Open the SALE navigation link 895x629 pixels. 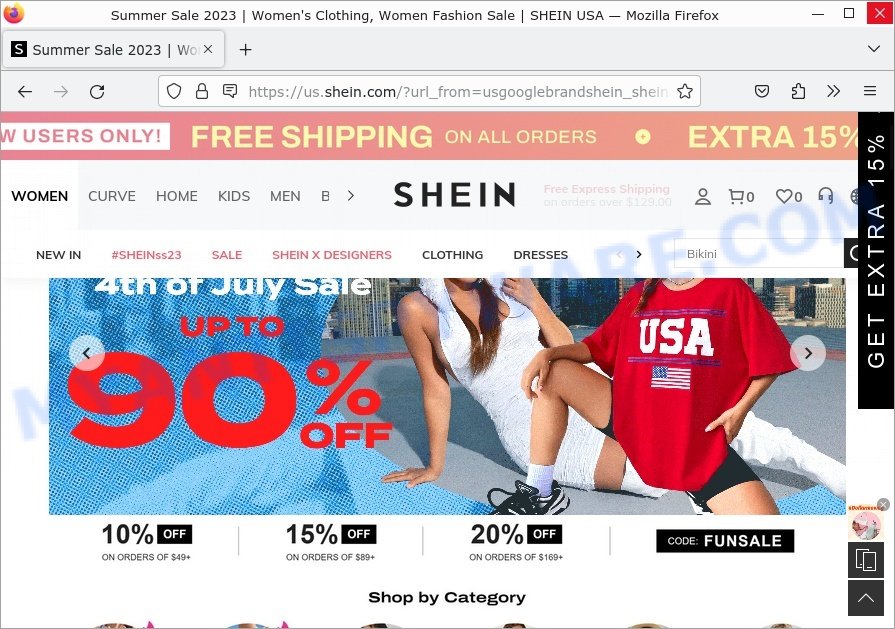tap(227, 255)
